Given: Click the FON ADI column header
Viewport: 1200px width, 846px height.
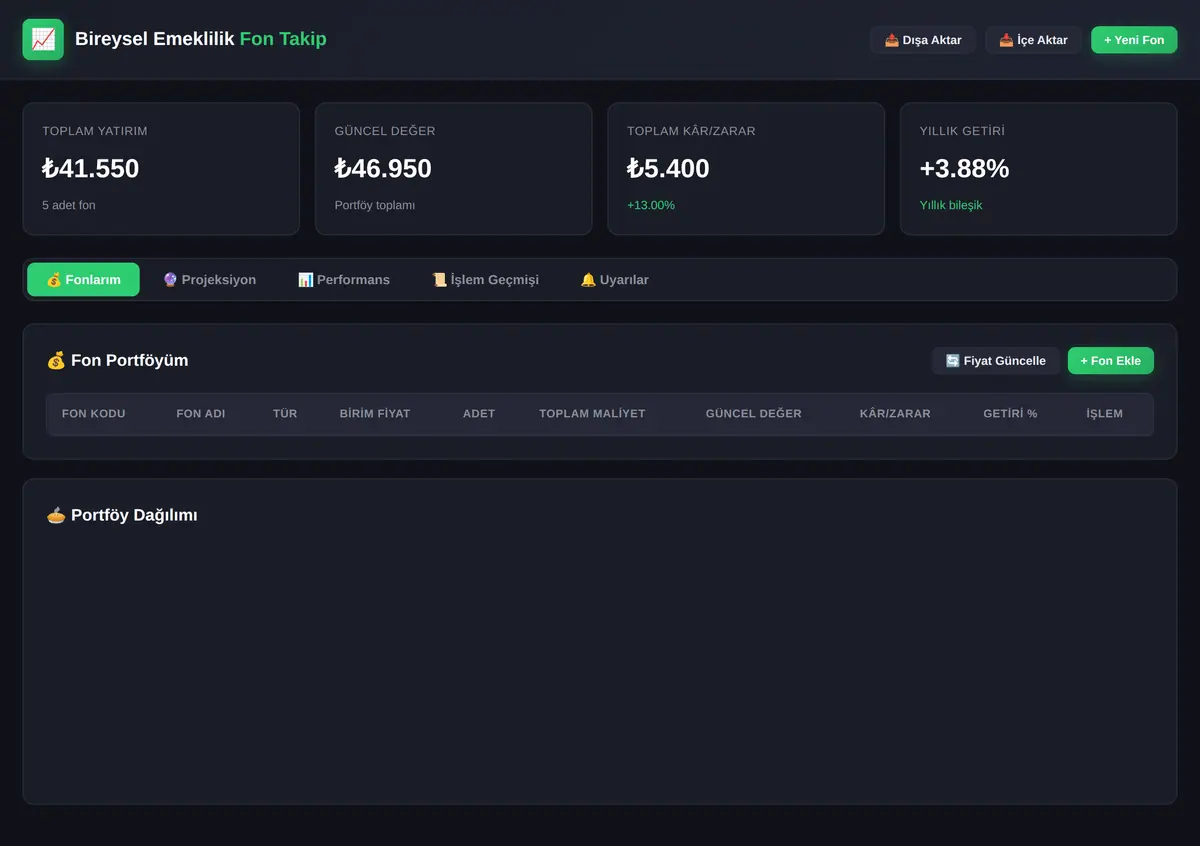Looking at the screenshot, I should pos(201,413).
